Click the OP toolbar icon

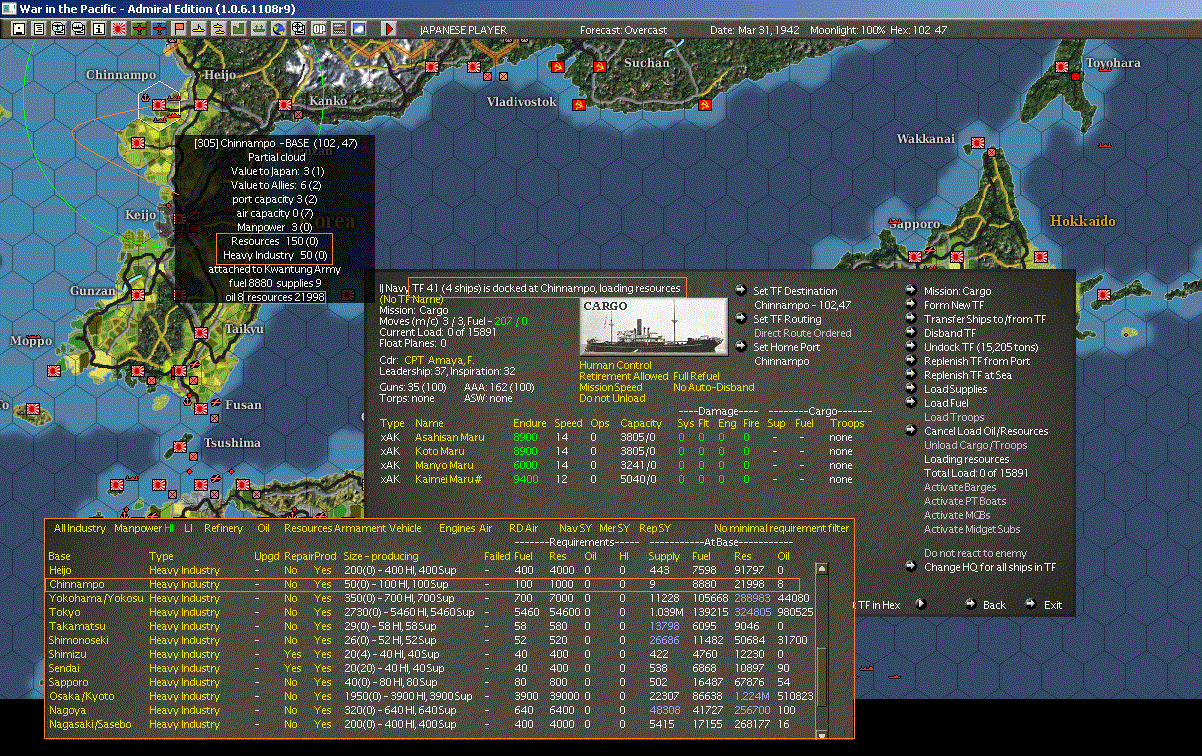click(x=319, y=29)
